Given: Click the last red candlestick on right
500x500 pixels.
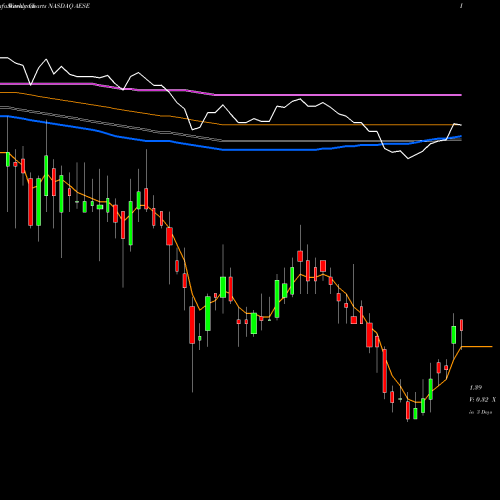Looking at the screenshot, I should [x=462, y=325].
